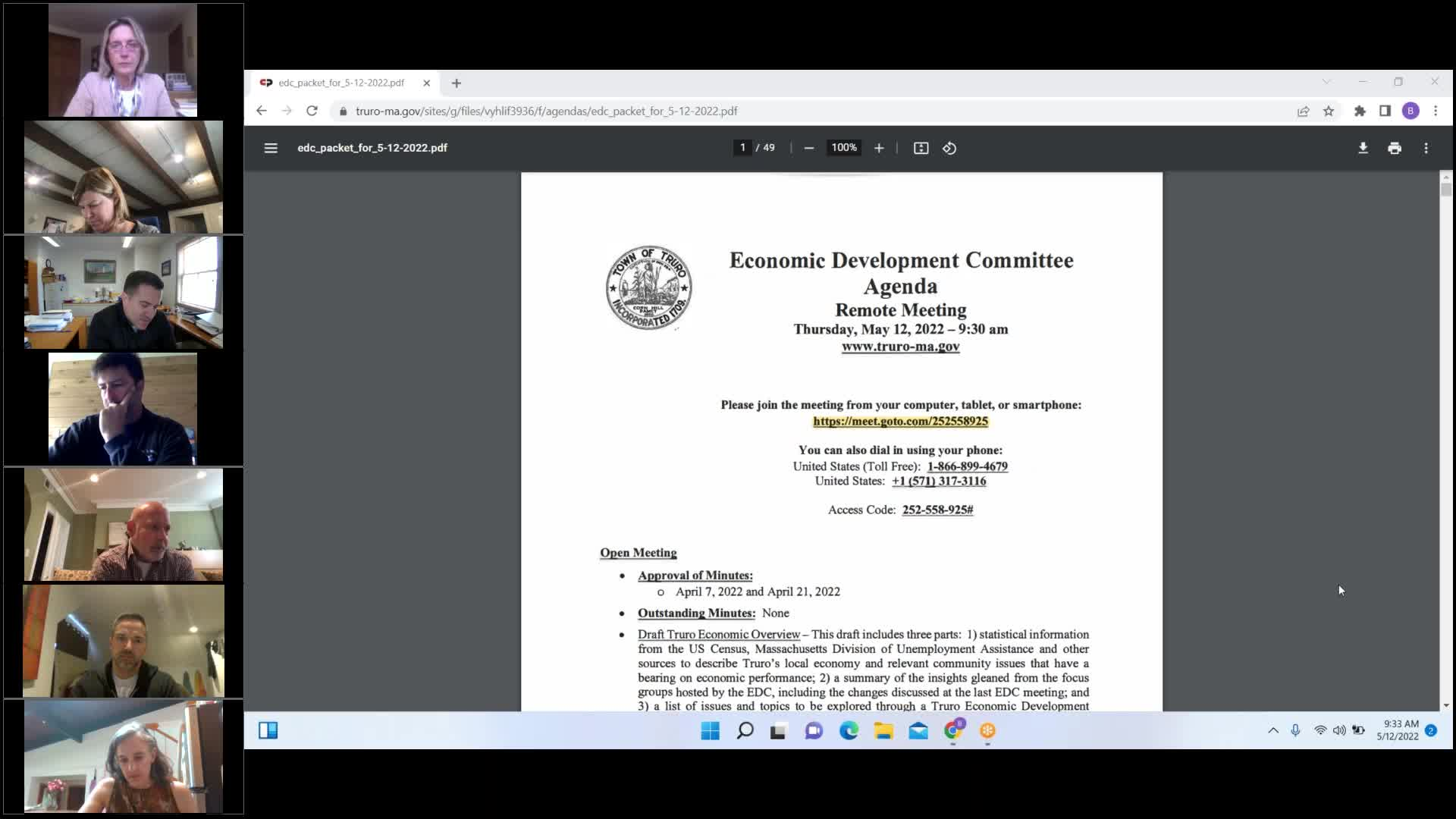Select the Fit to page icon

point(920,148)
